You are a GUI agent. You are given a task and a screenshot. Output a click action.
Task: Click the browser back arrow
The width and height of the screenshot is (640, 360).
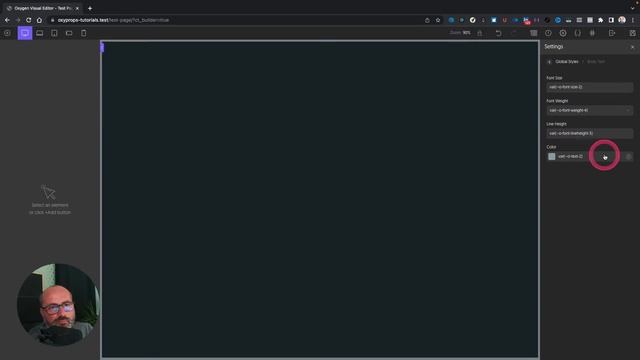coord(7,20)
